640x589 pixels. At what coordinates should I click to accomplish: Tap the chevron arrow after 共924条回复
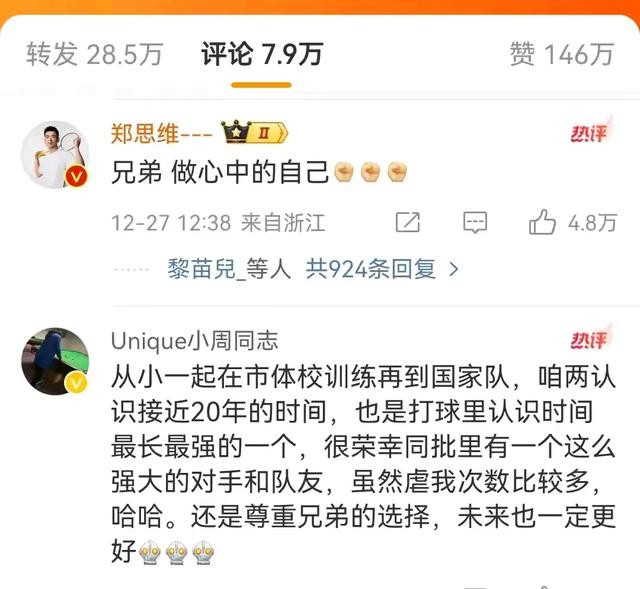453,269
